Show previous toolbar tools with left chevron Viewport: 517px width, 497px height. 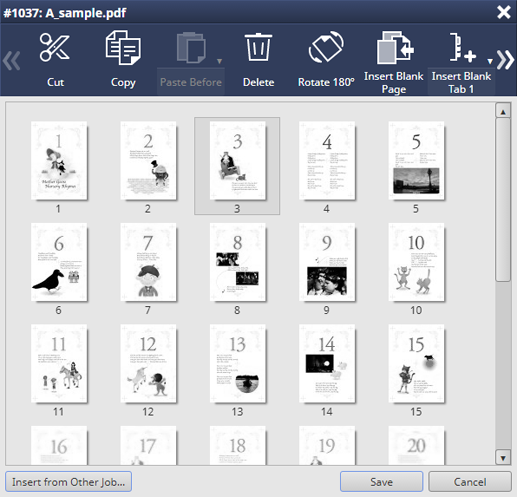tap(11, 61)
